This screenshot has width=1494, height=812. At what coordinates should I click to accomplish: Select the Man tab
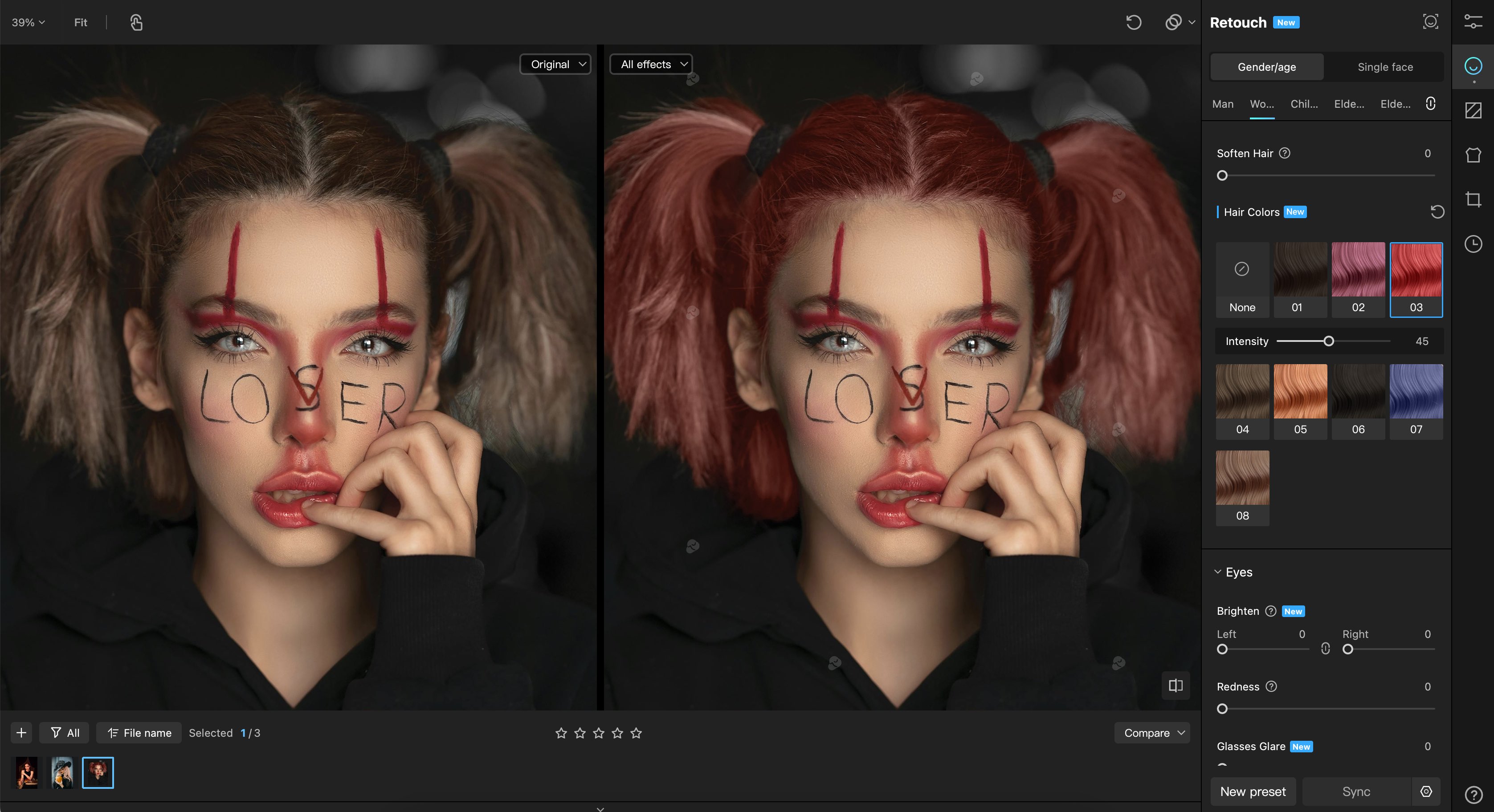point(1223,104)
